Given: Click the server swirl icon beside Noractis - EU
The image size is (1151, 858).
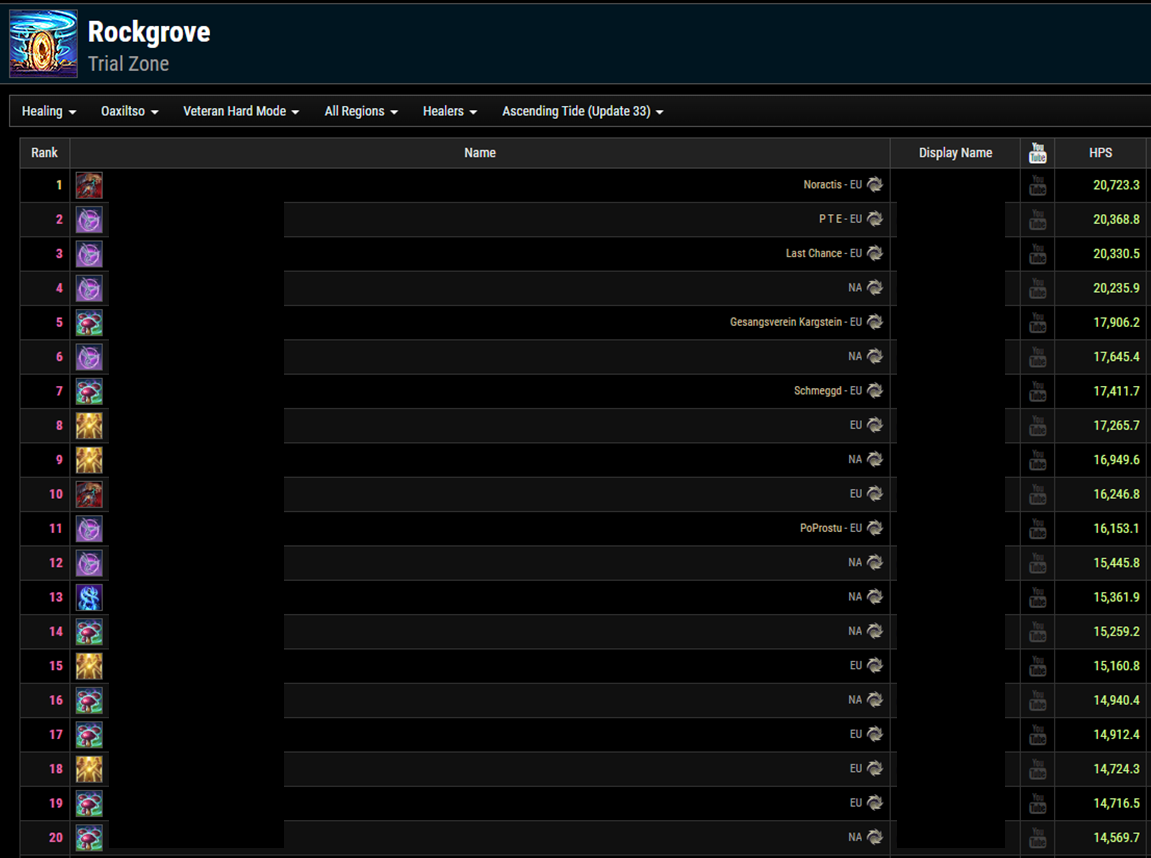Looking at the screenshot, I should point(875,184).
